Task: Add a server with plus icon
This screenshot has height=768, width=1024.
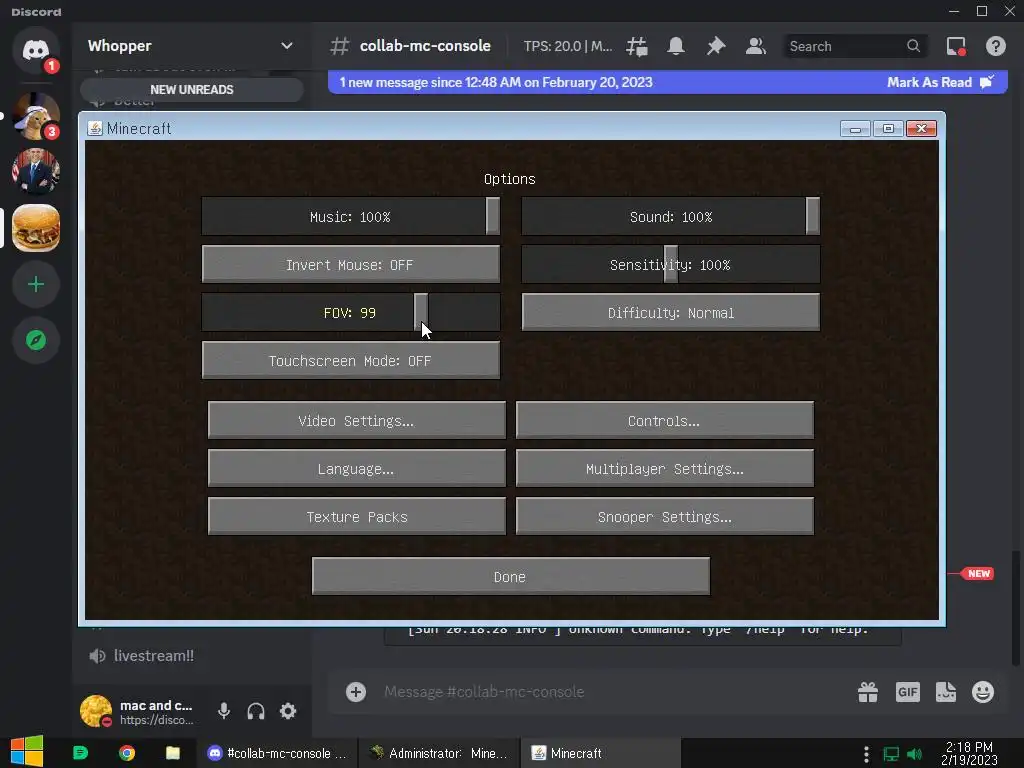Action: 36,284
